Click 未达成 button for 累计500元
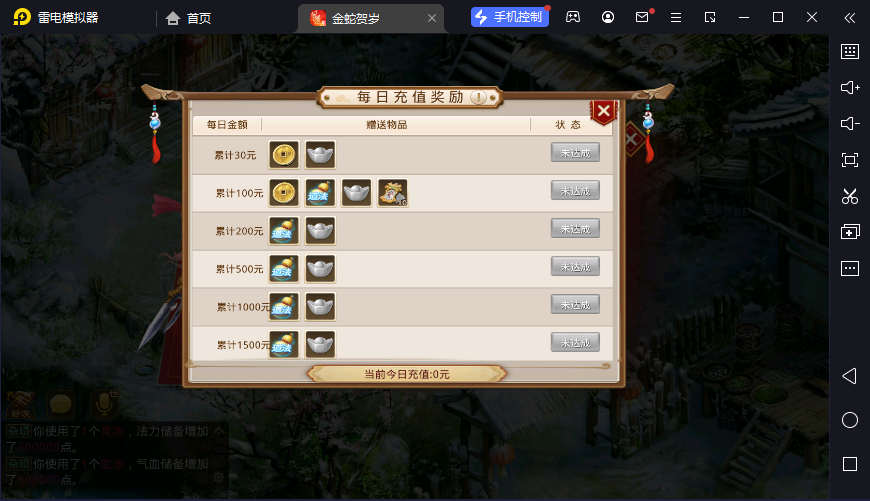This screenshot has width=870, height=501. click(x=575, y=267)
